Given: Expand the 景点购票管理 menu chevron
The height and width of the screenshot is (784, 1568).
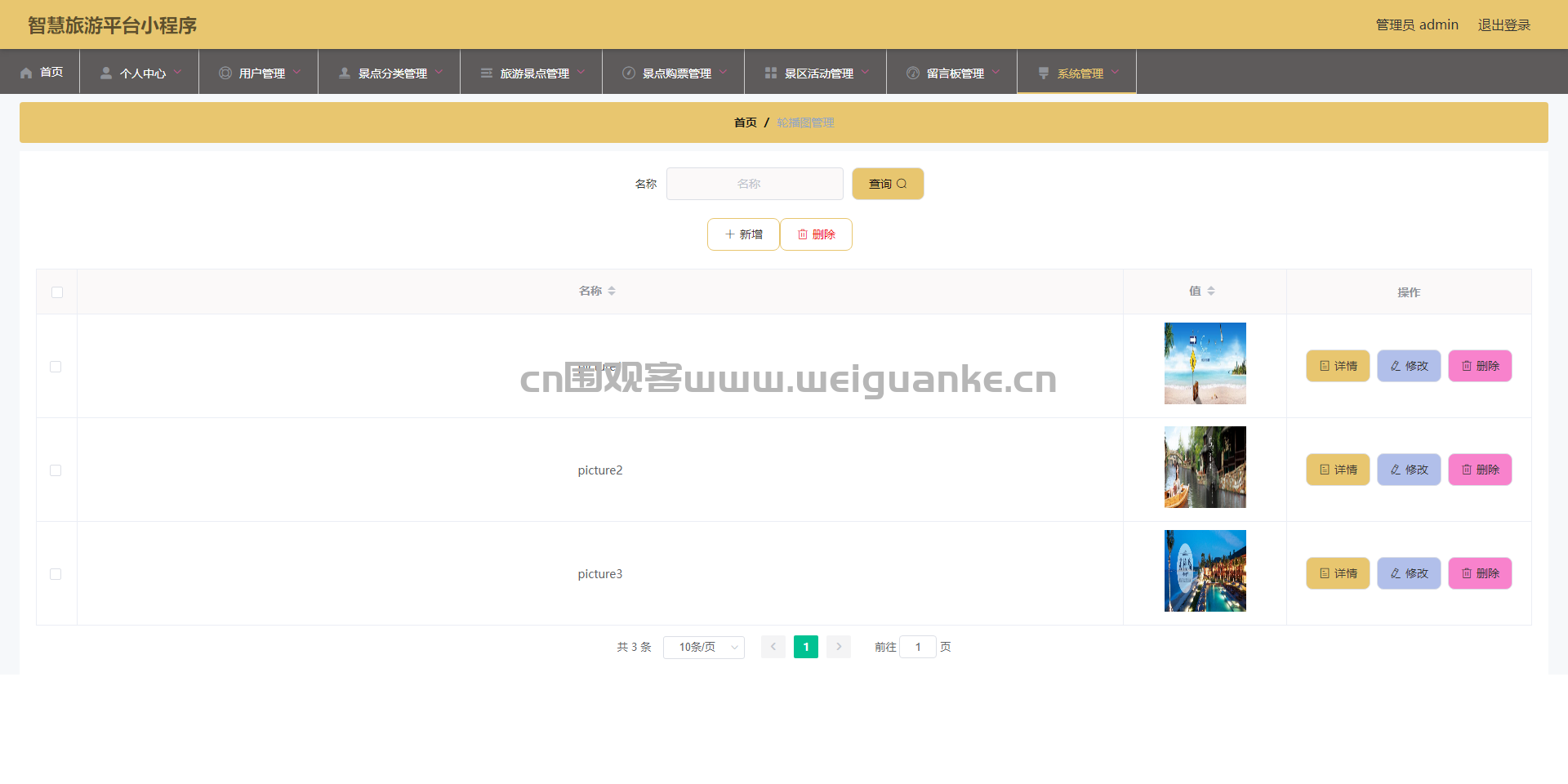Looking at the screenshot, I should click(723, 72).
